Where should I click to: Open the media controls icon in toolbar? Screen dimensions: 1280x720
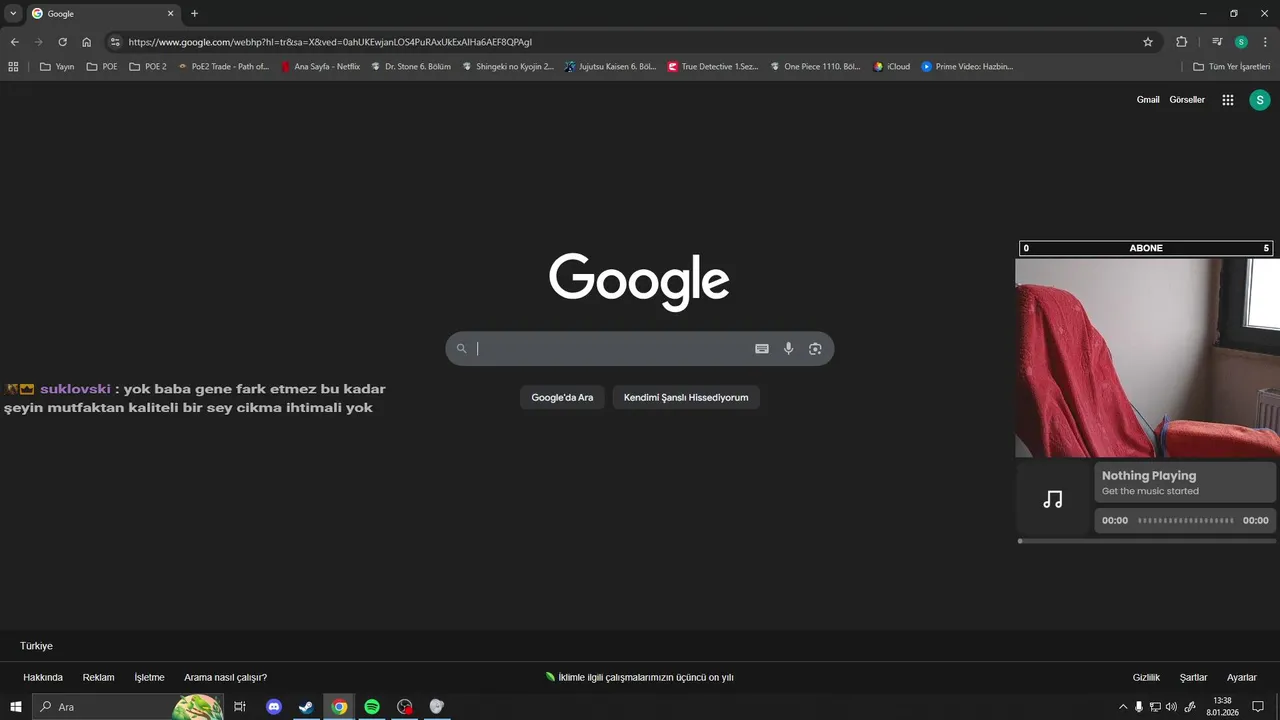pyautogui.click(x=1217, y=42)
